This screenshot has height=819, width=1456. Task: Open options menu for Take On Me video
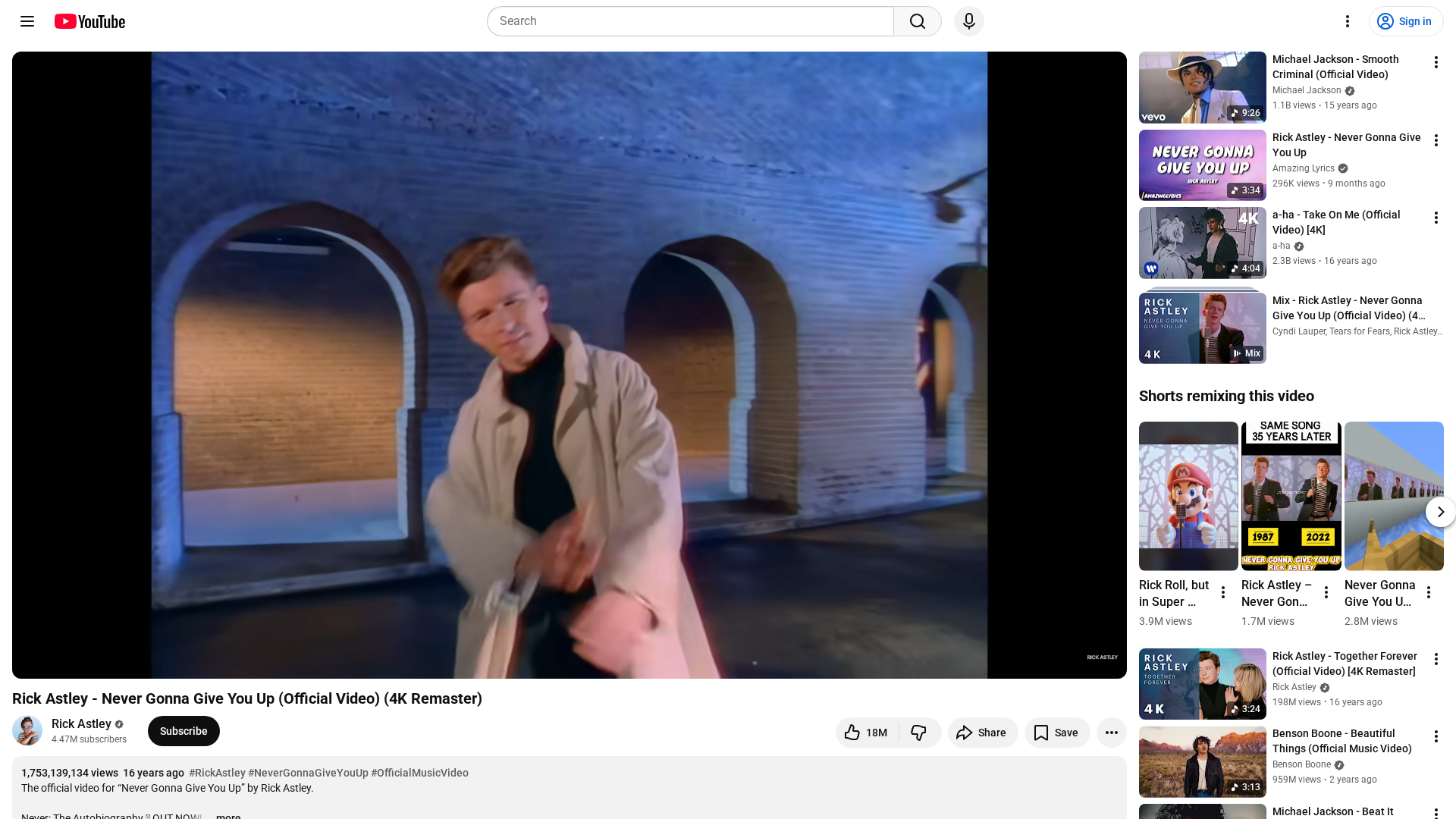(1436, 218)
